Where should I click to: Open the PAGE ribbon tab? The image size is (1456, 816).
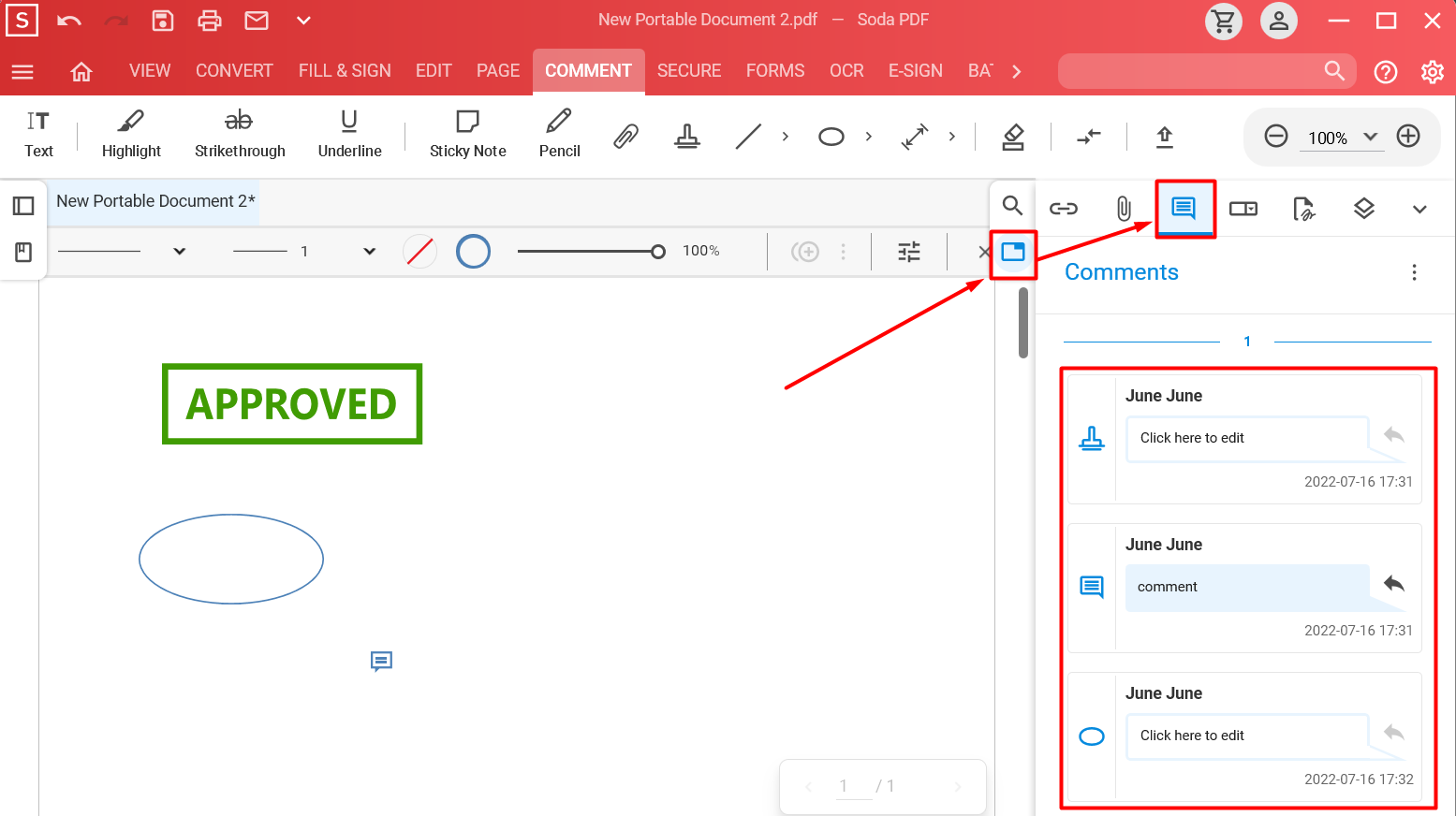pos(498,71)
